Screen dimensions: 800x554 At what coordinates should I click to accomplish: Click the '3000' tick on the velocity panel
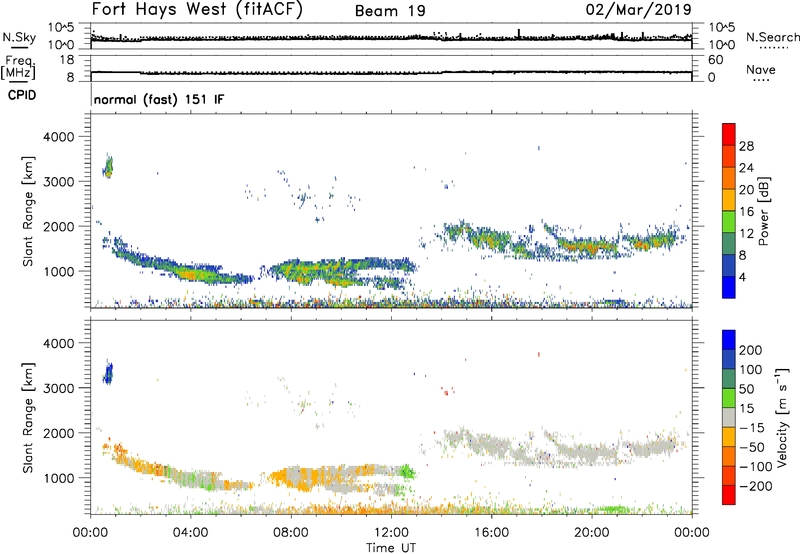click(58, 388)
